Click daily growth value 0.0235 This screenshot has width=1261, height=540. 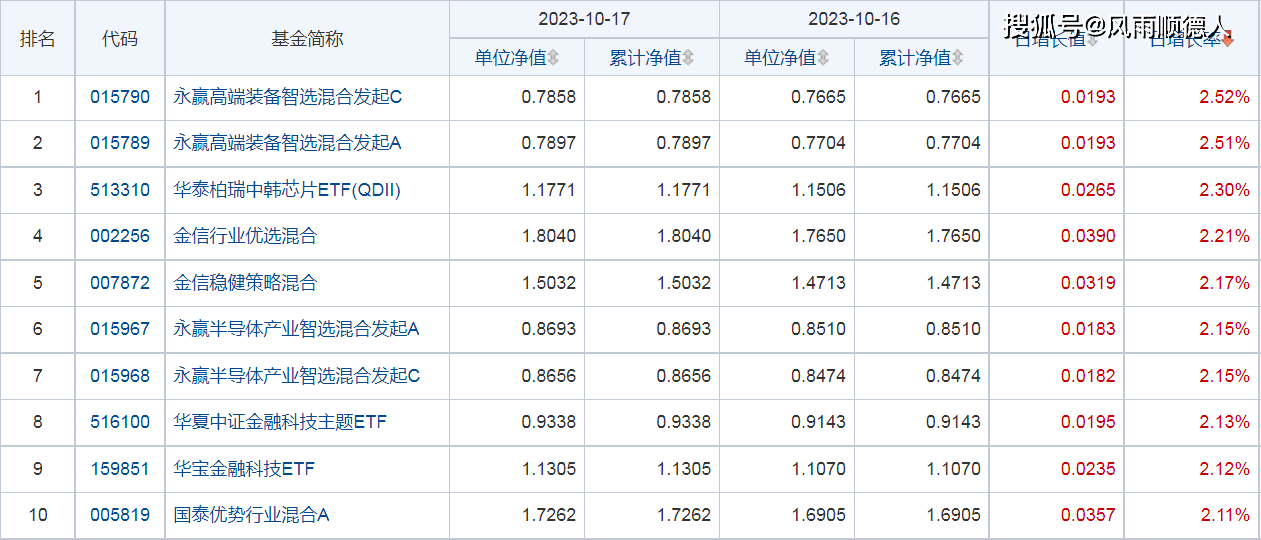pyautogui.click(x=1088, y=469)
